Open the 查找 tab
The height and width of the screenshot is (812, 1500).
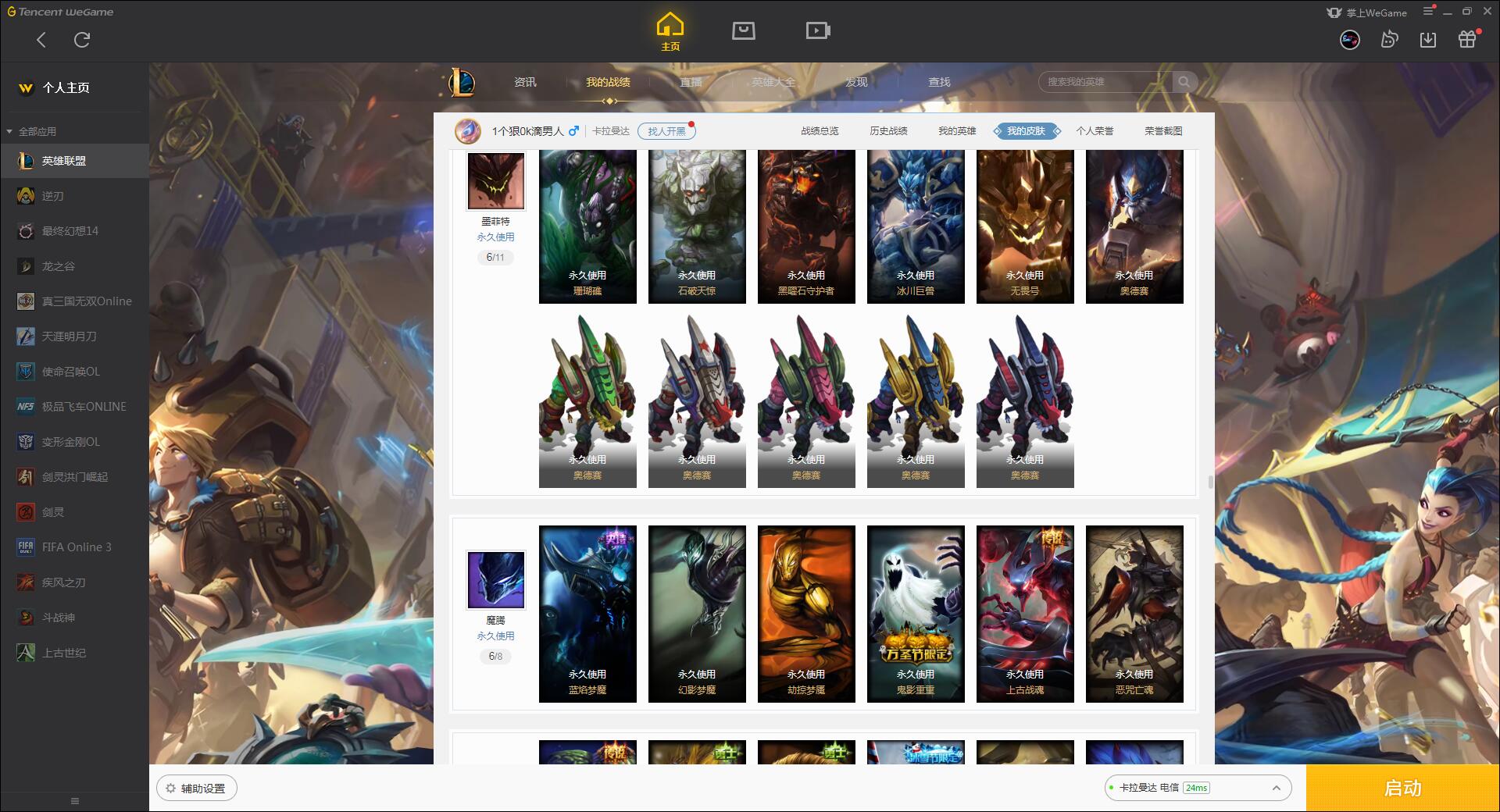click(939, 82)
